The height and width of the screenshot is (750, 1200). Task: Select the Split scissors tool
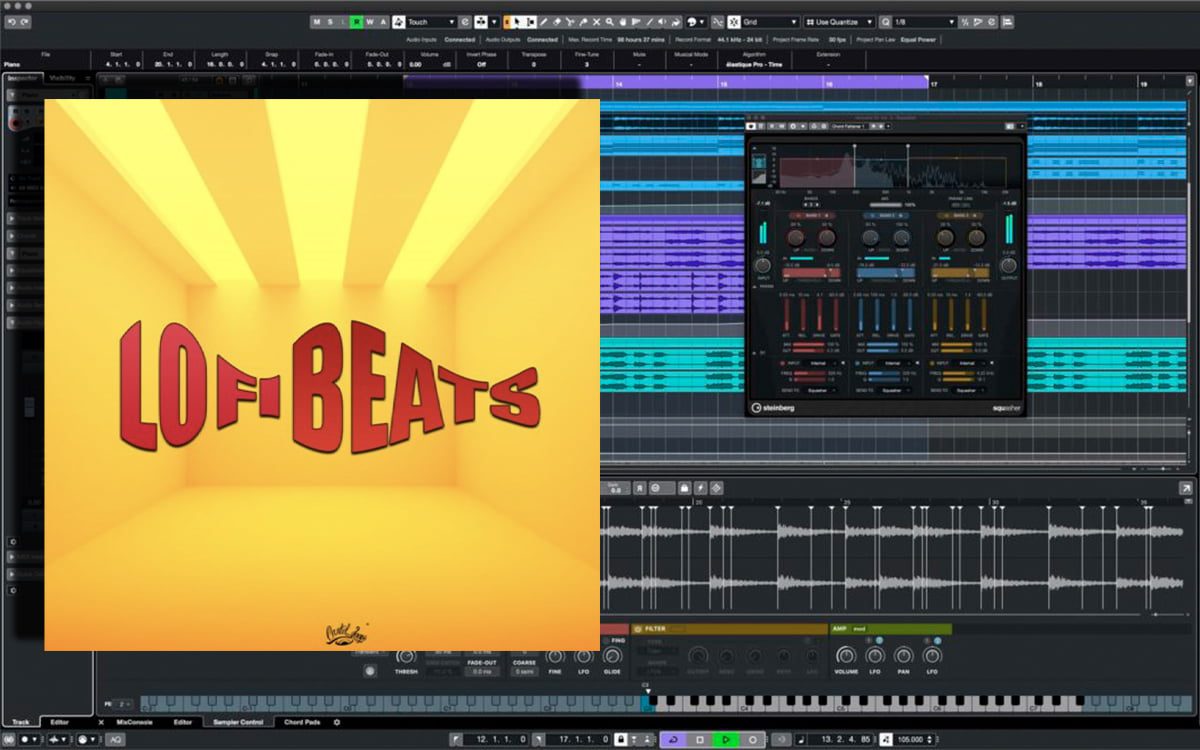pyautogui.click(x=570, y=22)
